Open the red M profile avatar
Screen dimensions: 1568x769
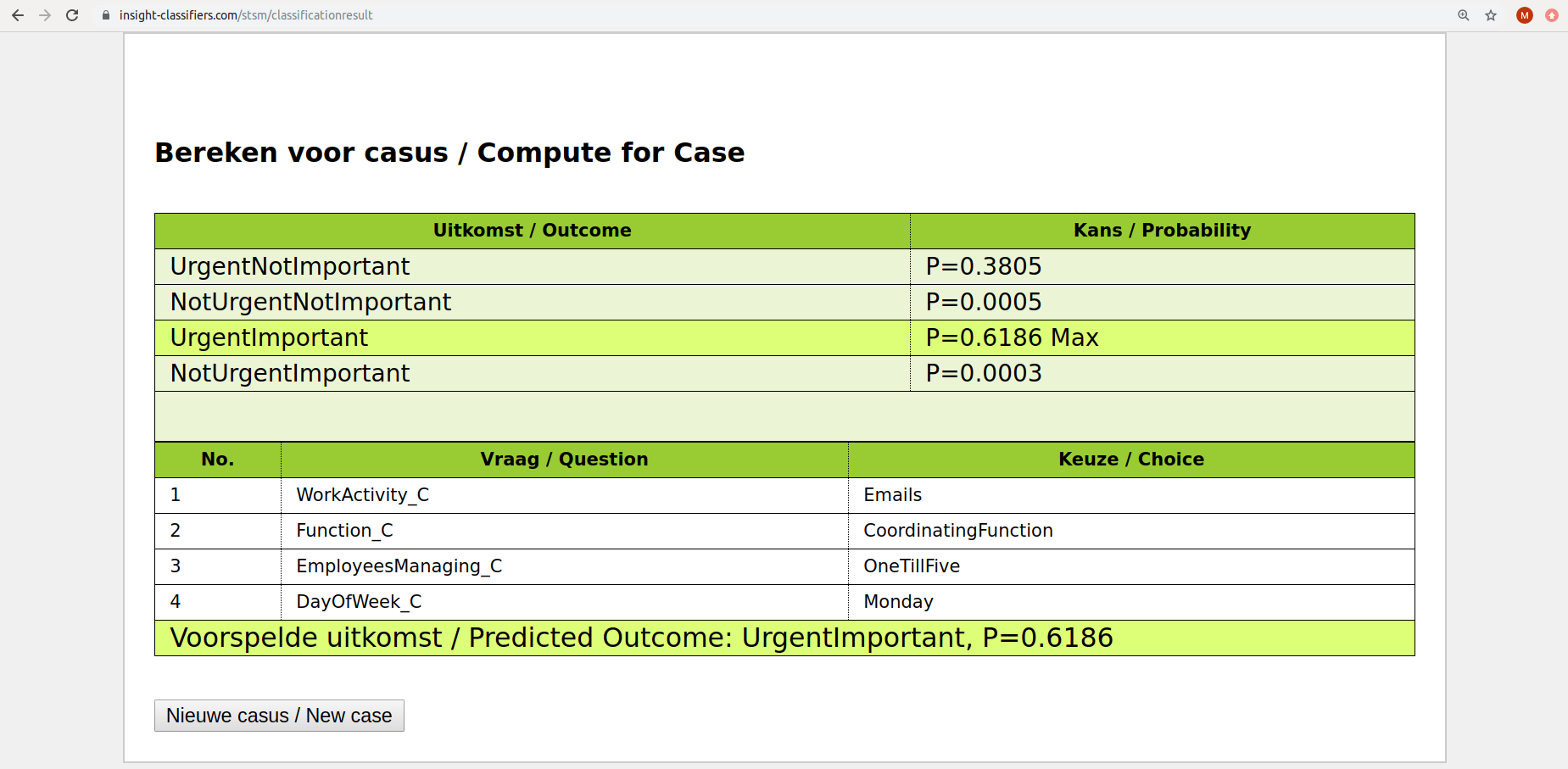(x=1524, y=15)
